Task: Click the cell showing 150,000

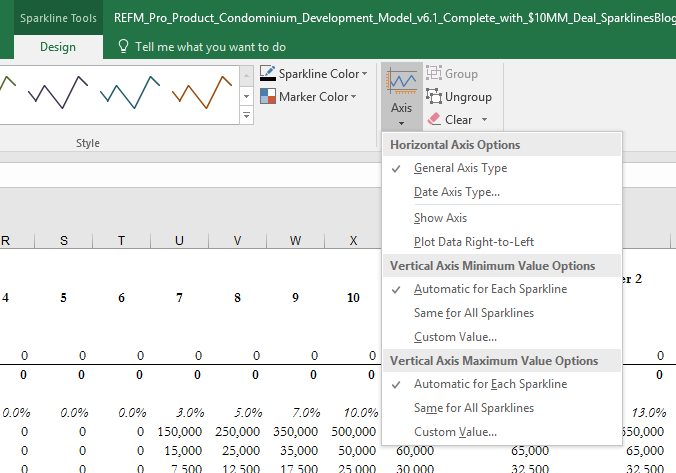Action: (x=179, y=432)
